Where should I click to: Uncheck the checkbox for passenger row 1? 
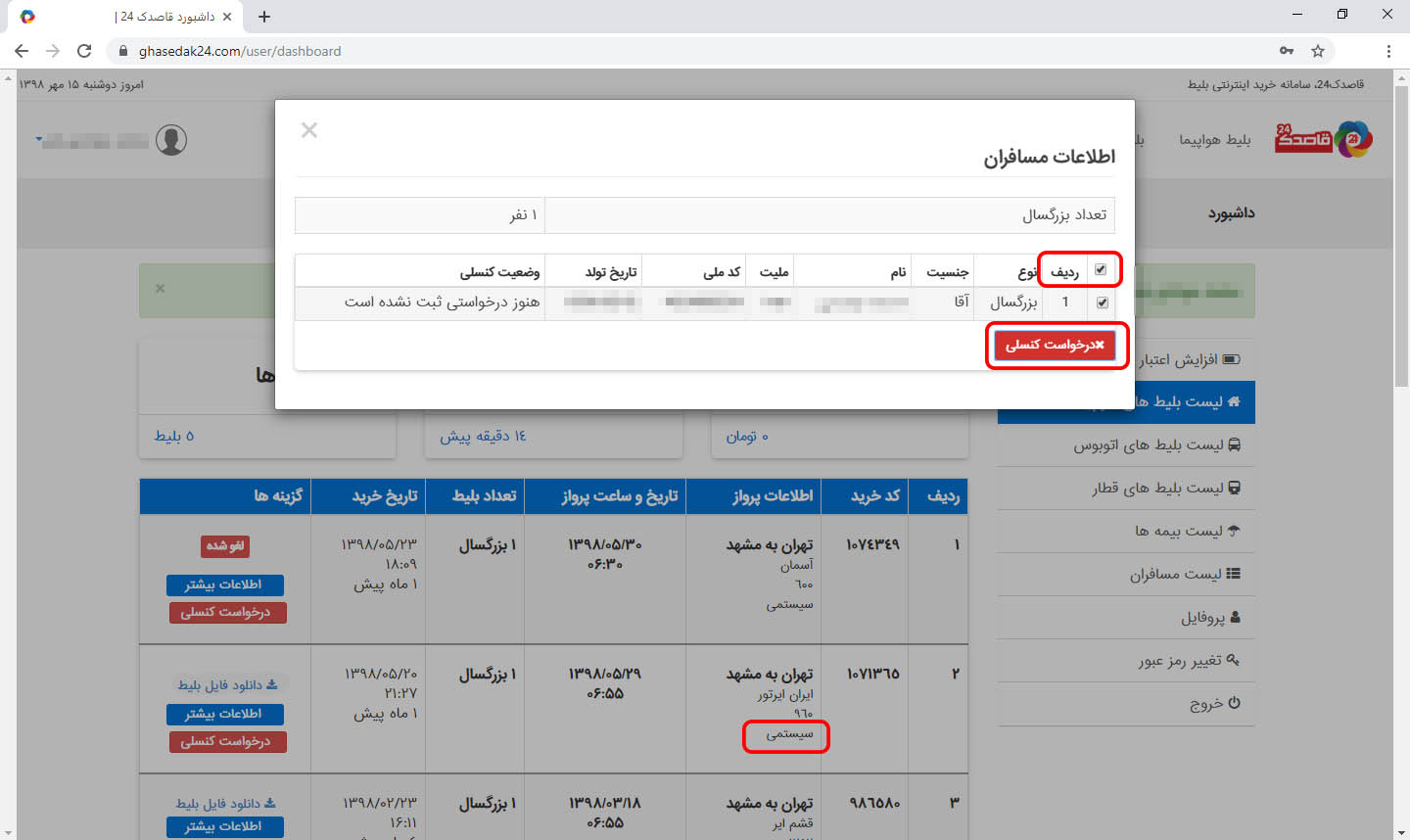tap(1103, 303)
